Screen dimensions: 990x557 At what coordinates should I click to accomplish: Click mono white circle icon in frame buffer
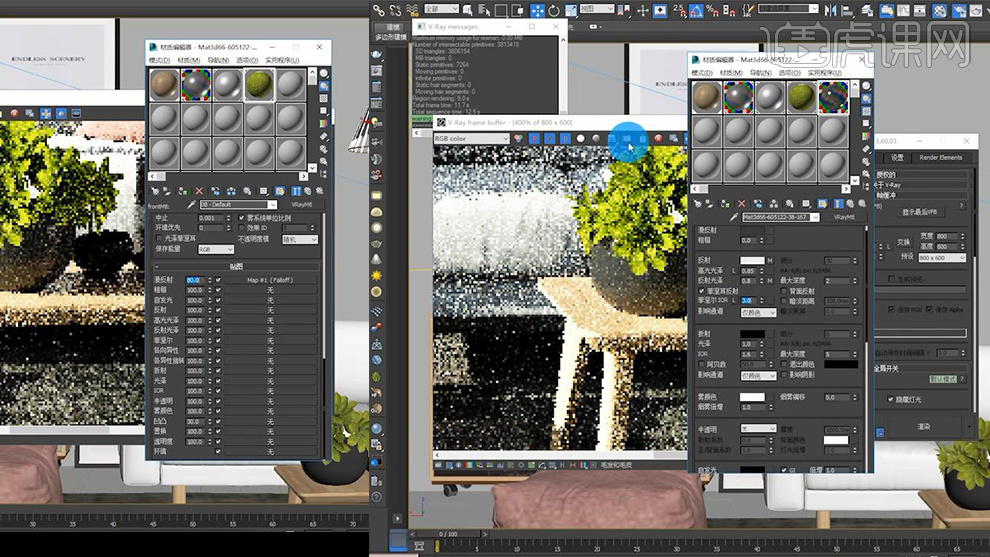pos(580,138)
